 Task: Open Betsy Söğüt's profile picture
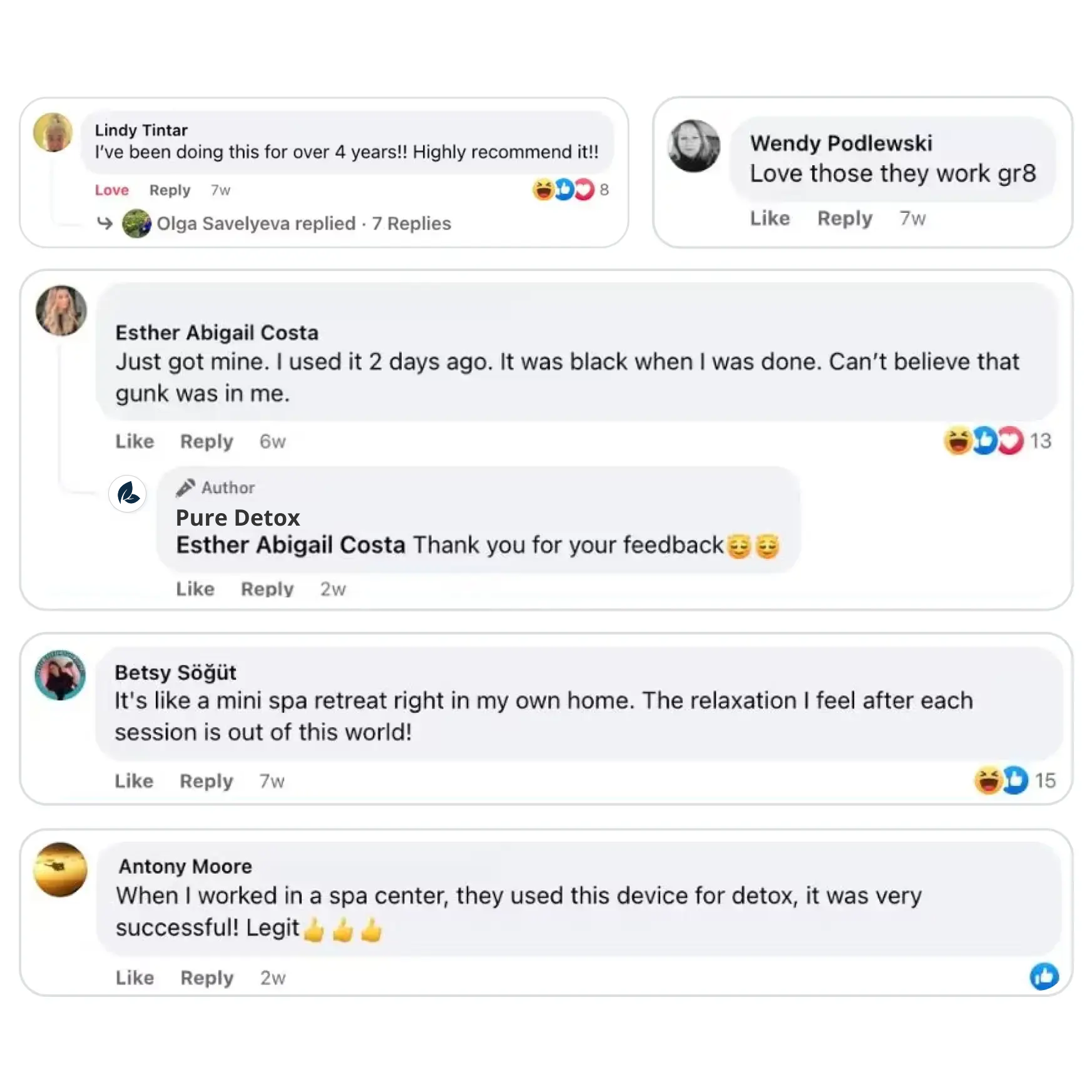coord(60,675)
